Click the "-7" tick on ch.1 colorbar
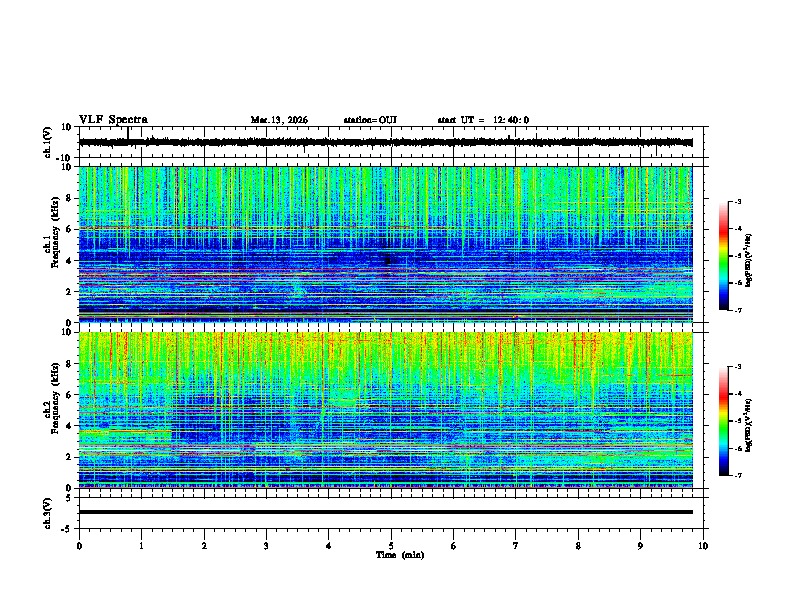This screenshot has height=612, width=792. [737, 310]
